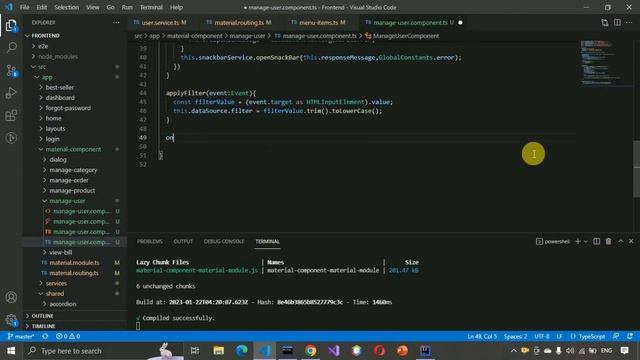Open File Explorer from the taskbar
The height and width of the screenshot is (360, 640).
point(219,351)
